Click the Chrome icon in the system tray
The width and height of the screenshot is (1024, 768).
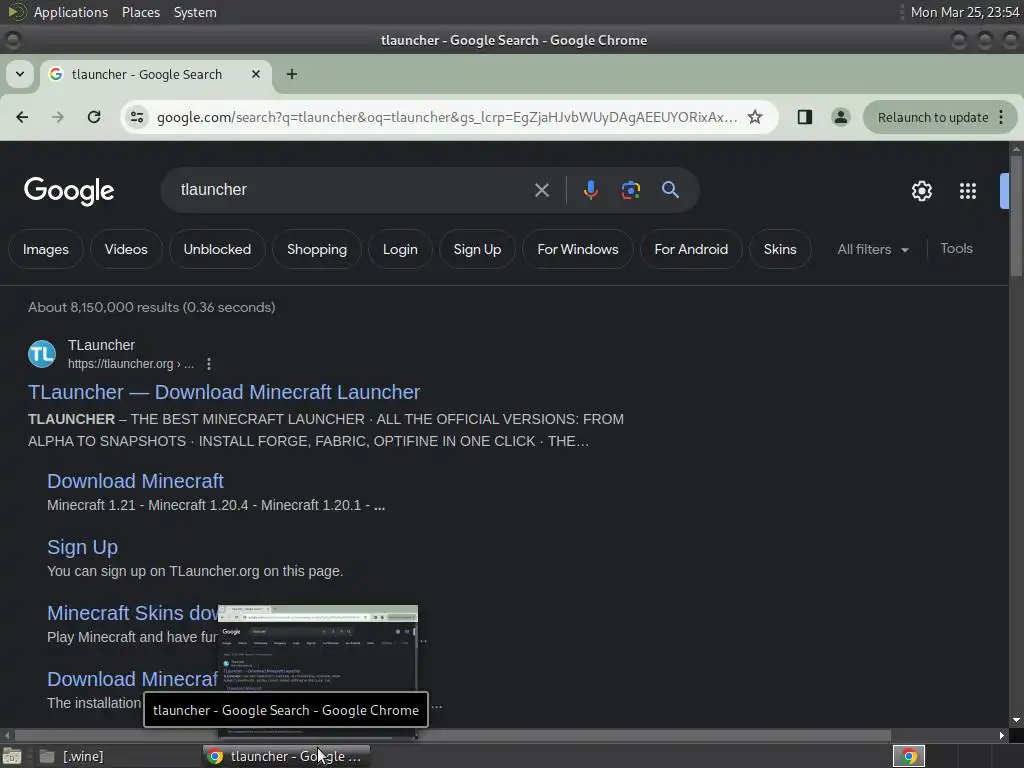[x=908, y=756]
